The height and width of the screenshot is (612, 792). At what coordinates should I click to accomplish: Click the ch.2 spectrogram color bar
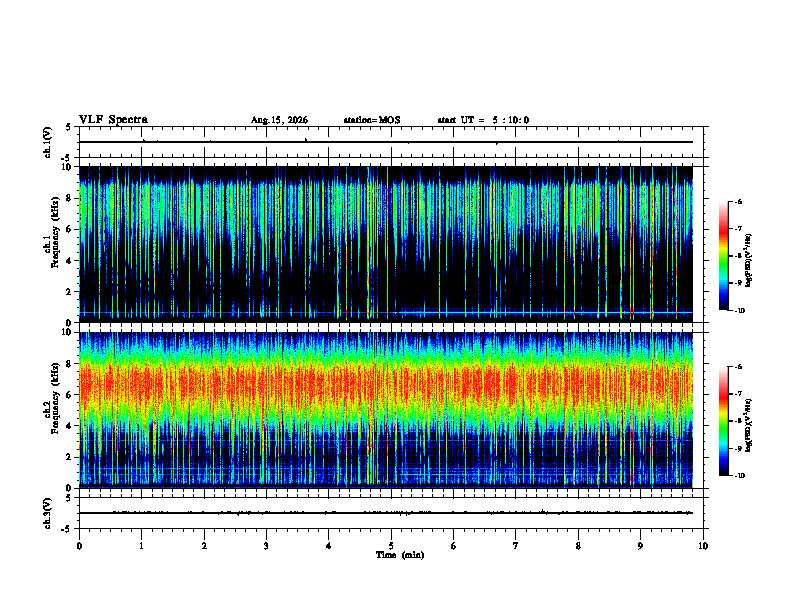(x=723, y=421)
